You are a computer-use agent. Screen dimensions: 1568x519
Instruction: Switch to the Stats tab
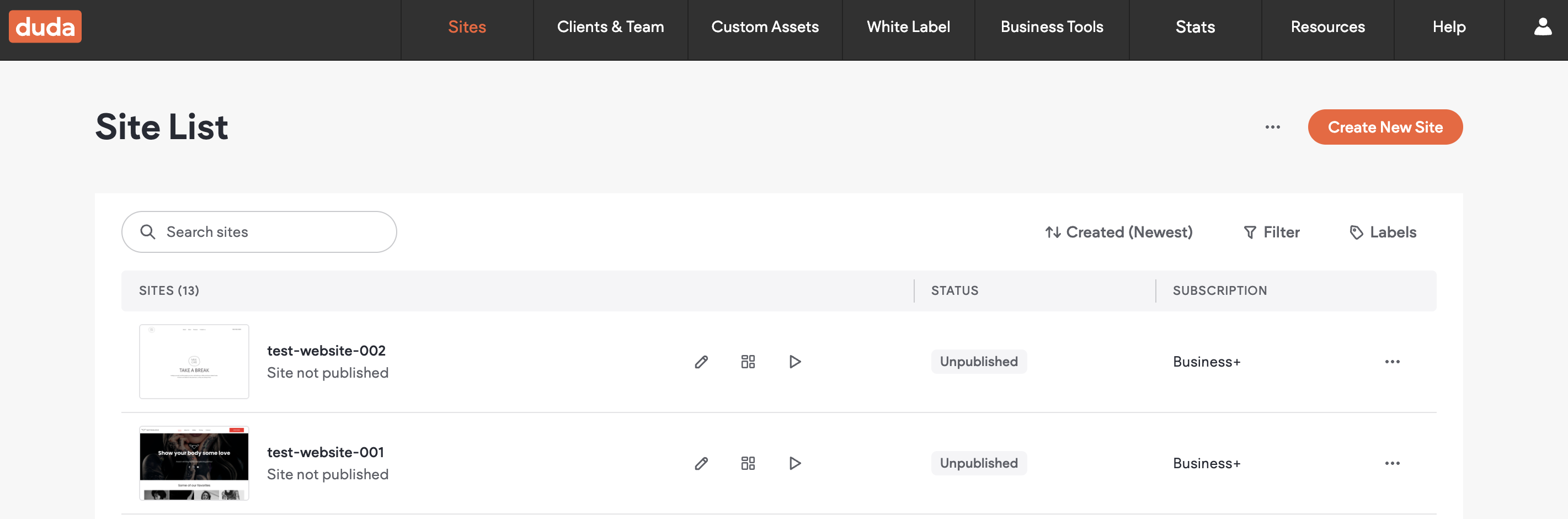click(x=1194, y=27)
